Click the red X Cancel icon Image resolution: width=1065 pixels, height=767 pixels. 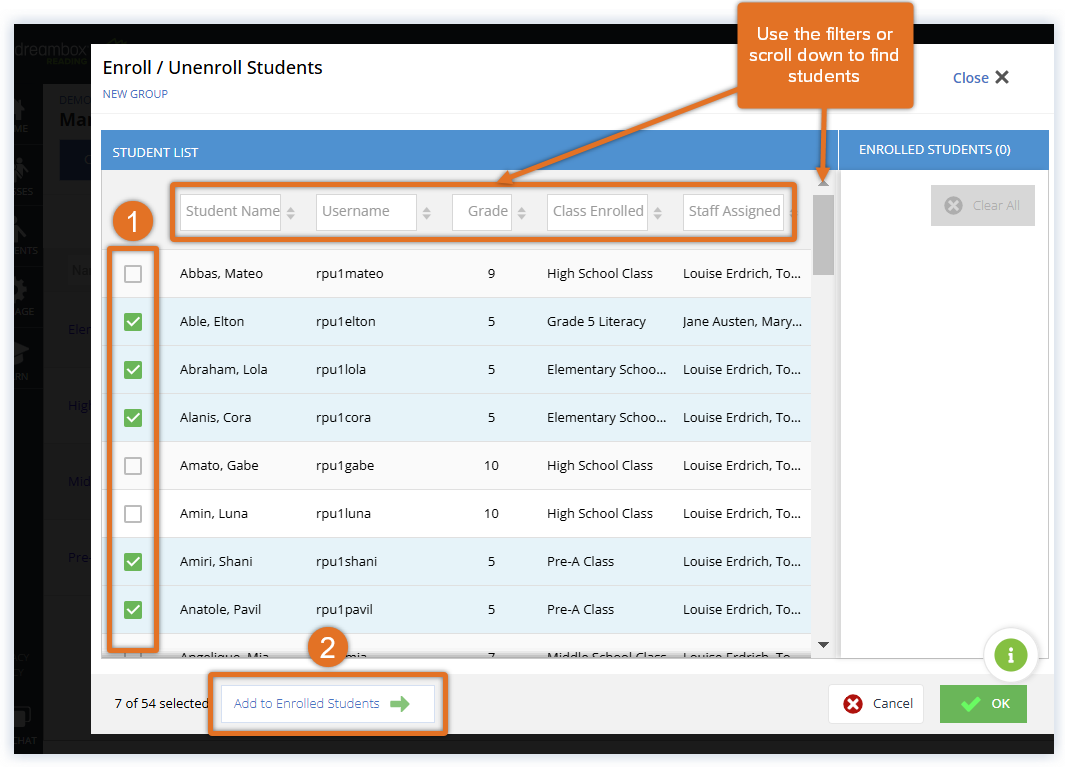tap(853, 704)
